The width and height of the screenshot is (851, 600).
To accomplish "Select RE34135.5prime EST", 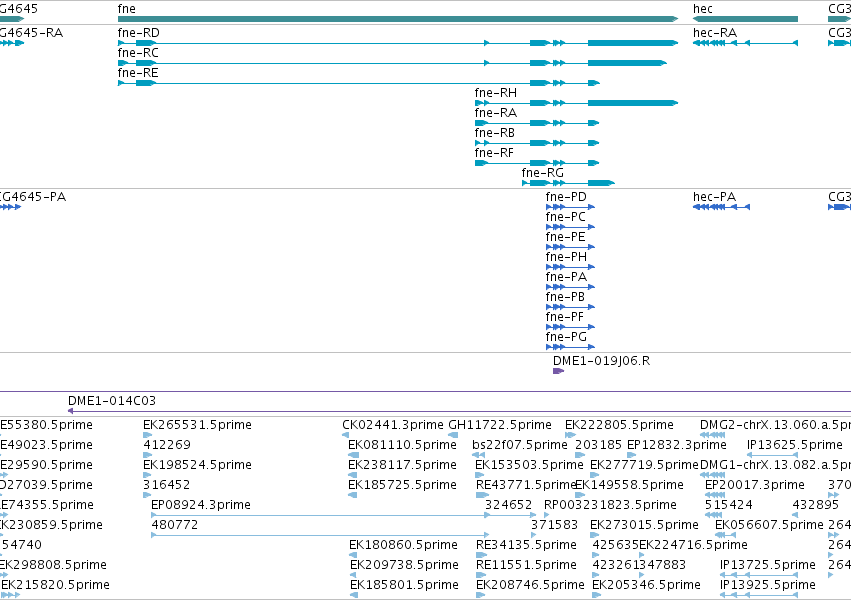I will pos(481,555).
